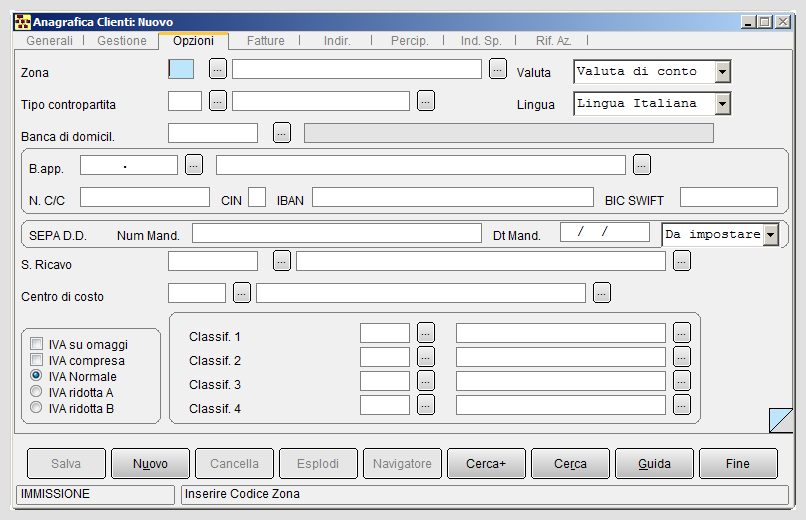Switch to the Fatture tab

point(265,41)
